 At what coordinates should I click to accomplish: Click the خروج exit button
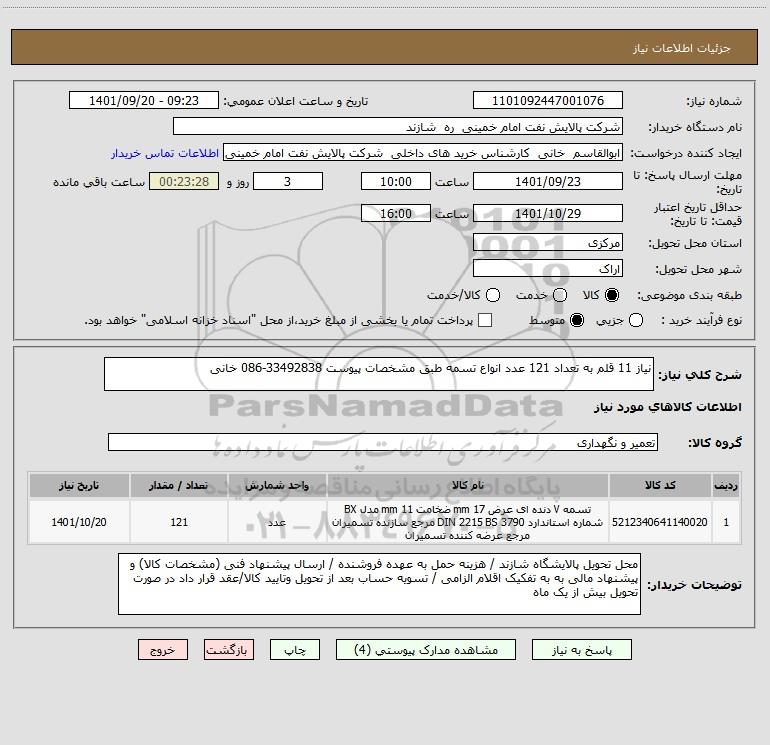pos(163,650)
